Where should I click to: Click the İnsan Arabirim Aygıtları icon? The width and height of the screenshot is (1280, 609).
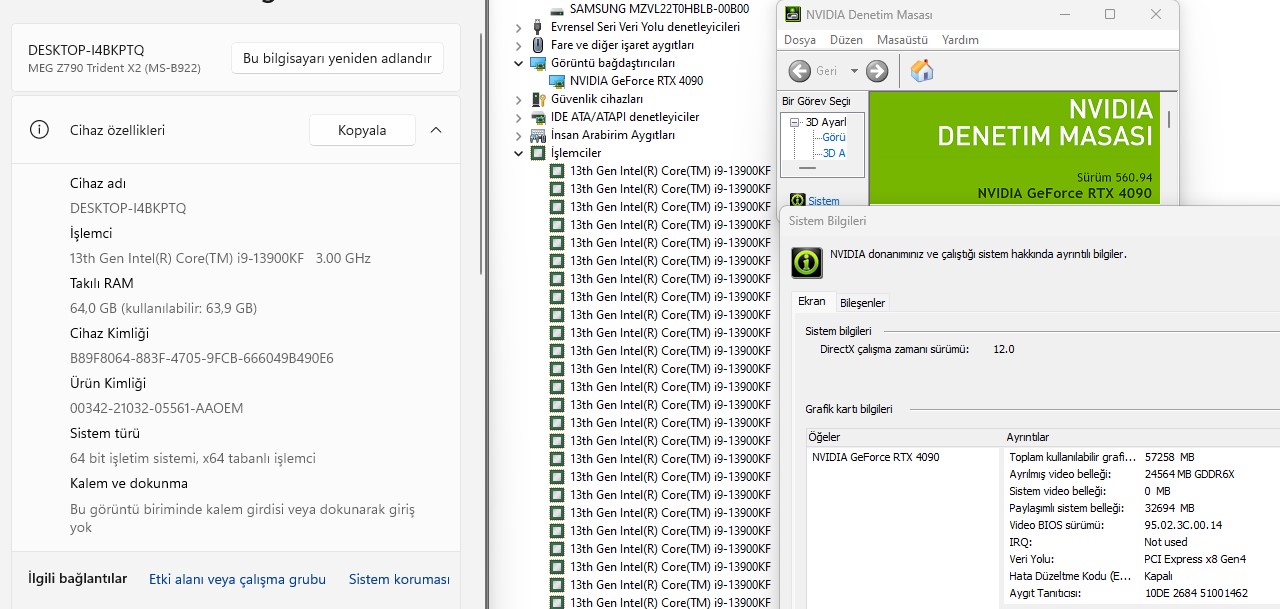pos(538,135)
